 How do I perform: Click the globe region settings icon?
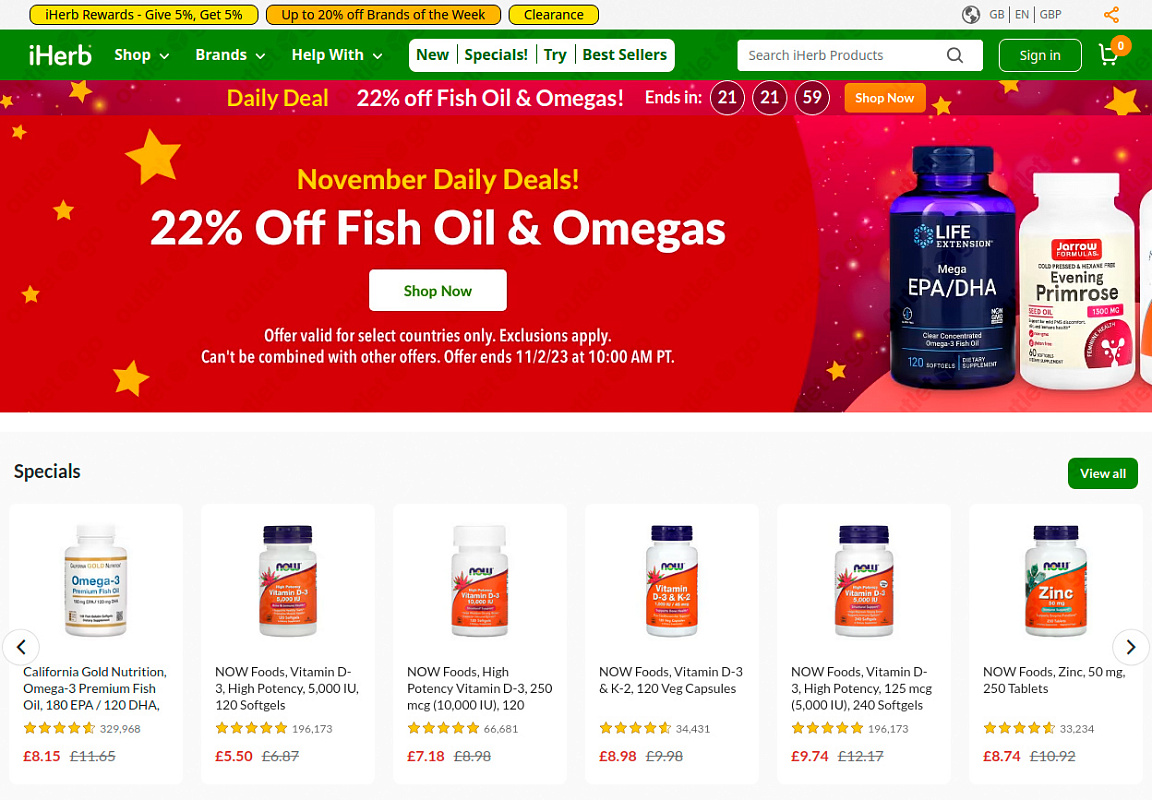point(971,15)
